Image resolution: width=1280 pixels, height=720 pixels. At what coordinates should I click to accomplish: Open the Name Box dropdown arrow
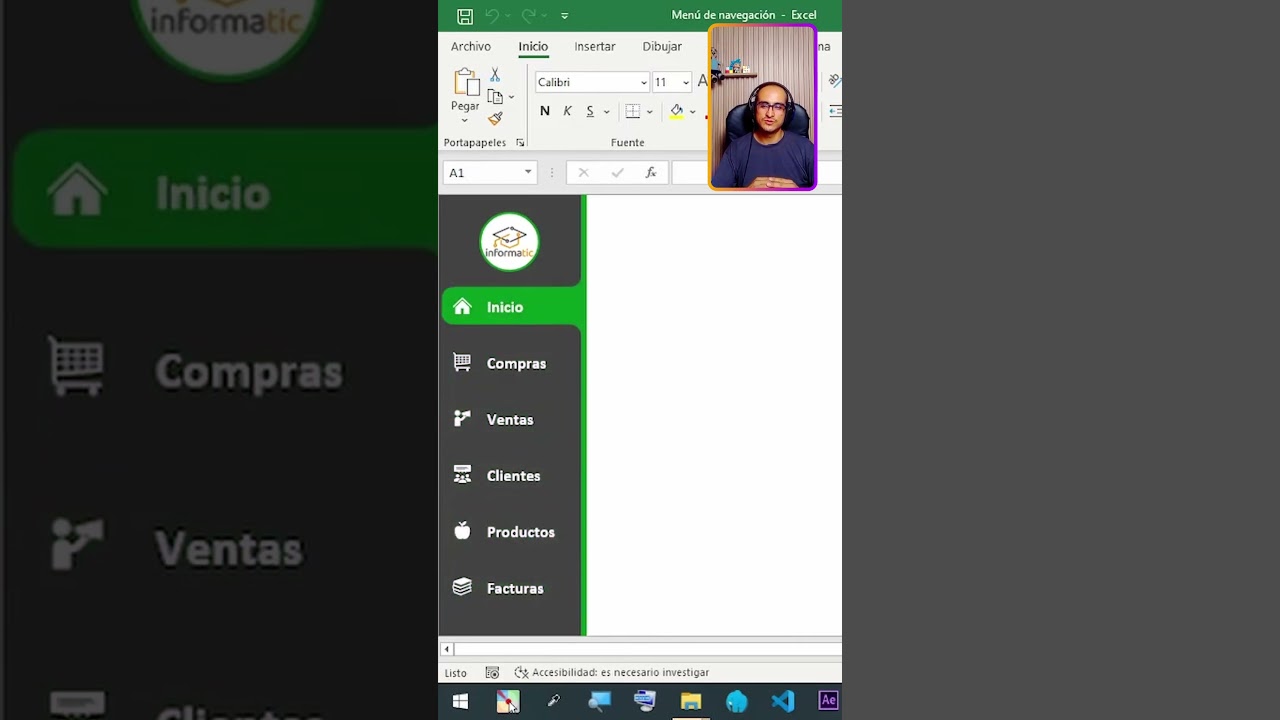tap(528, 173)
